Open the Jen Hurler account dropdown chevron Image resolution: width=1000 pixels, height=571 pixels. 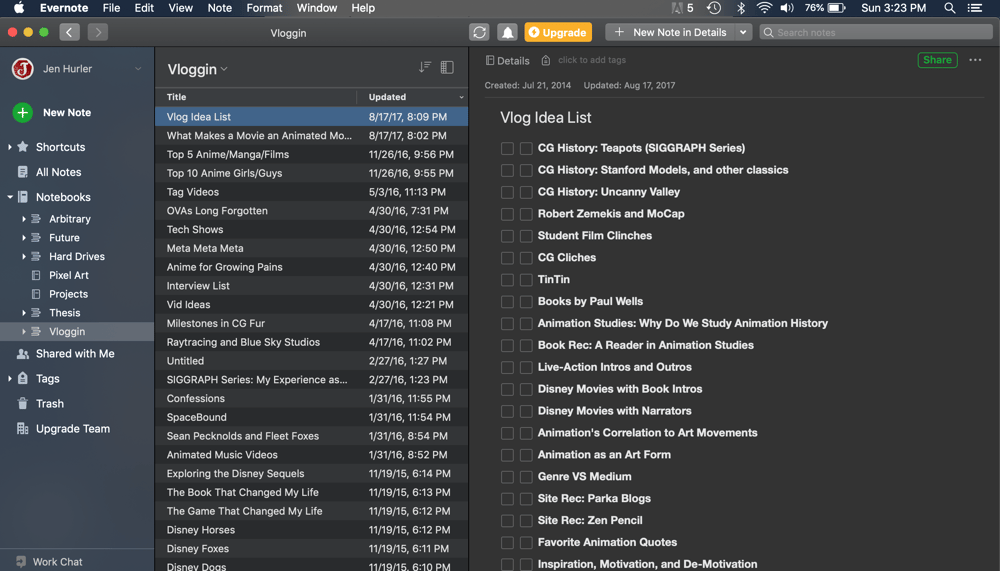(138, 69)
